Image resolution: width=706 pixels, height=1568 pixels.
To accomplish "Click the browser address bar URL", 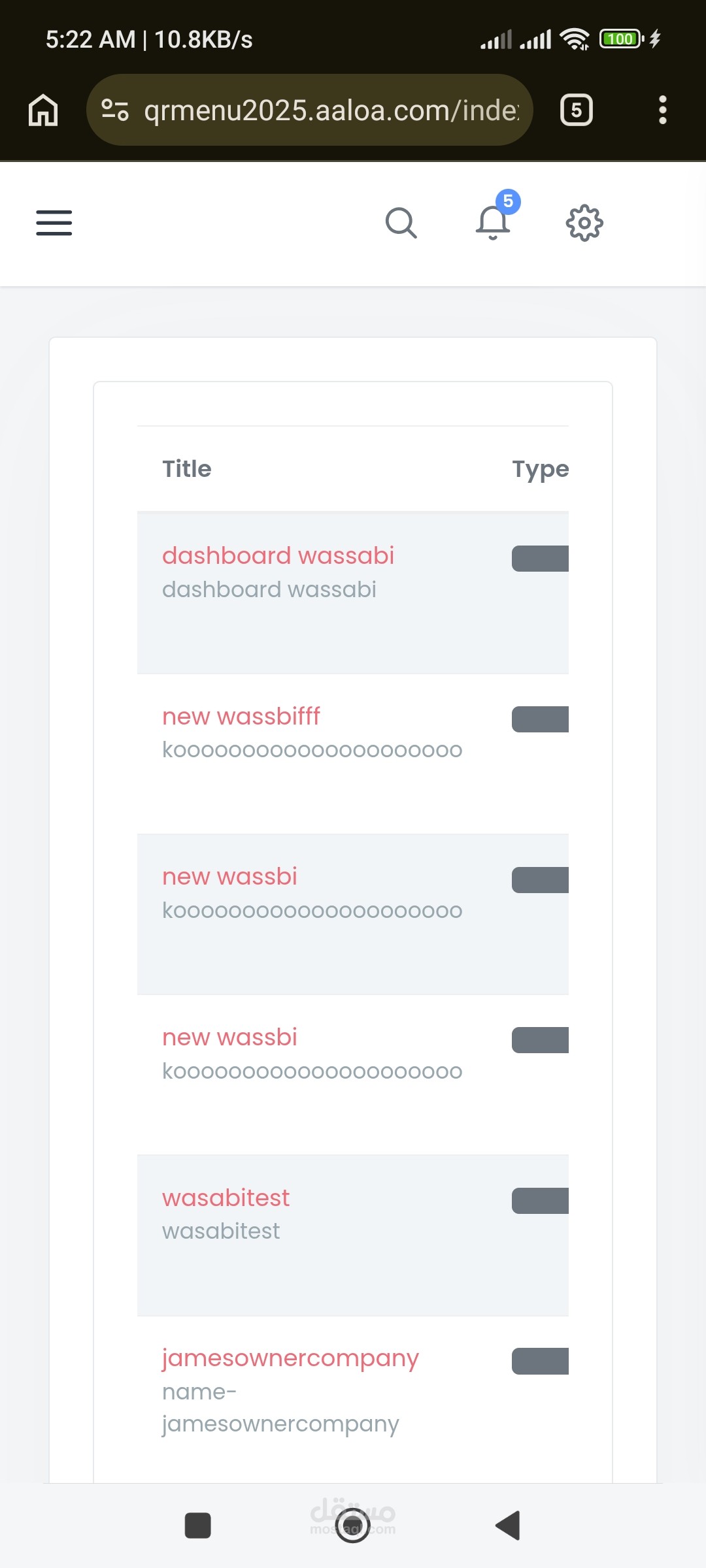I will pyautogui.click(x=331, y=110).
